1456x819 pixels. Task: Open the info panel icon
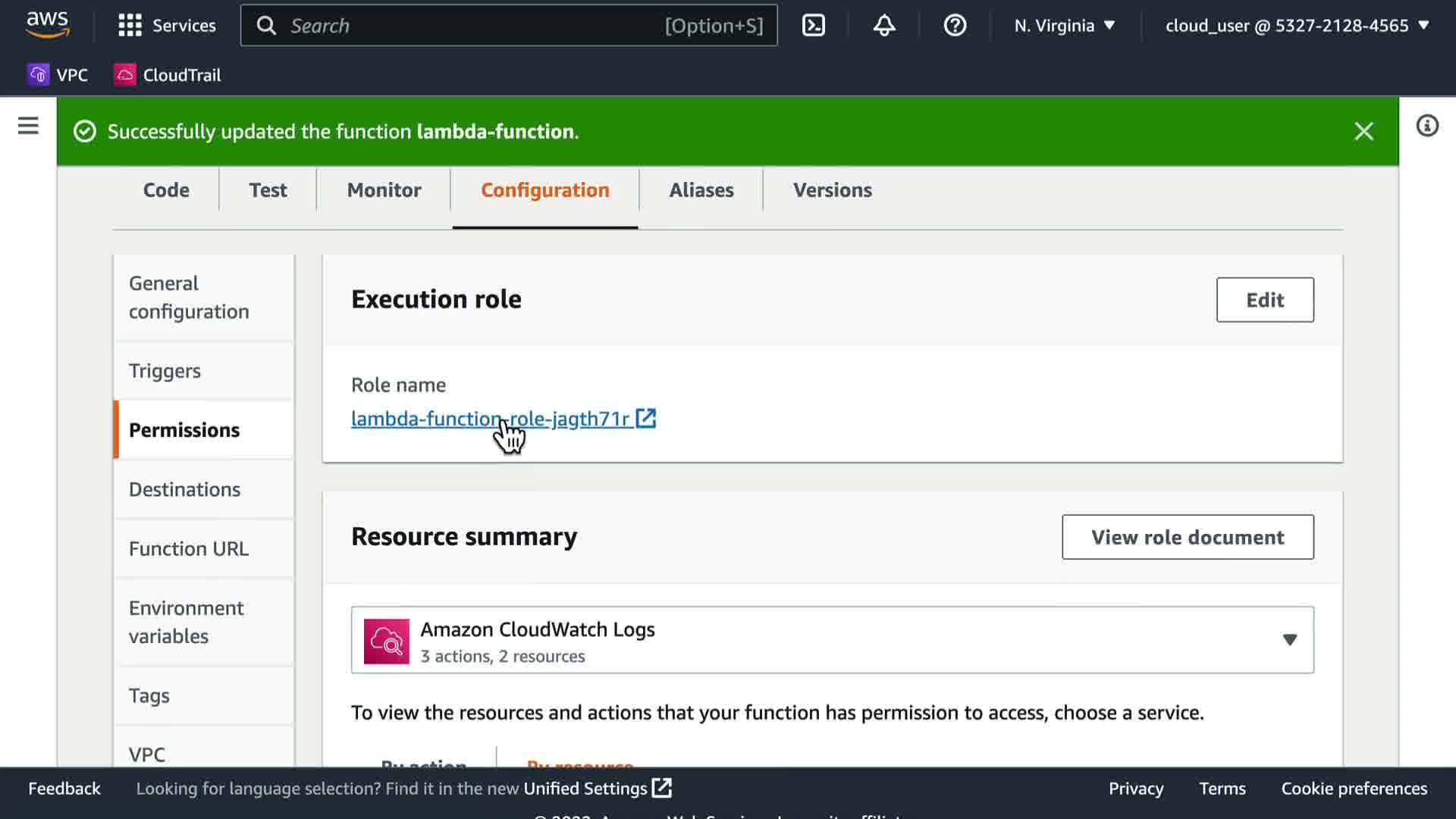coord(1426,126)
